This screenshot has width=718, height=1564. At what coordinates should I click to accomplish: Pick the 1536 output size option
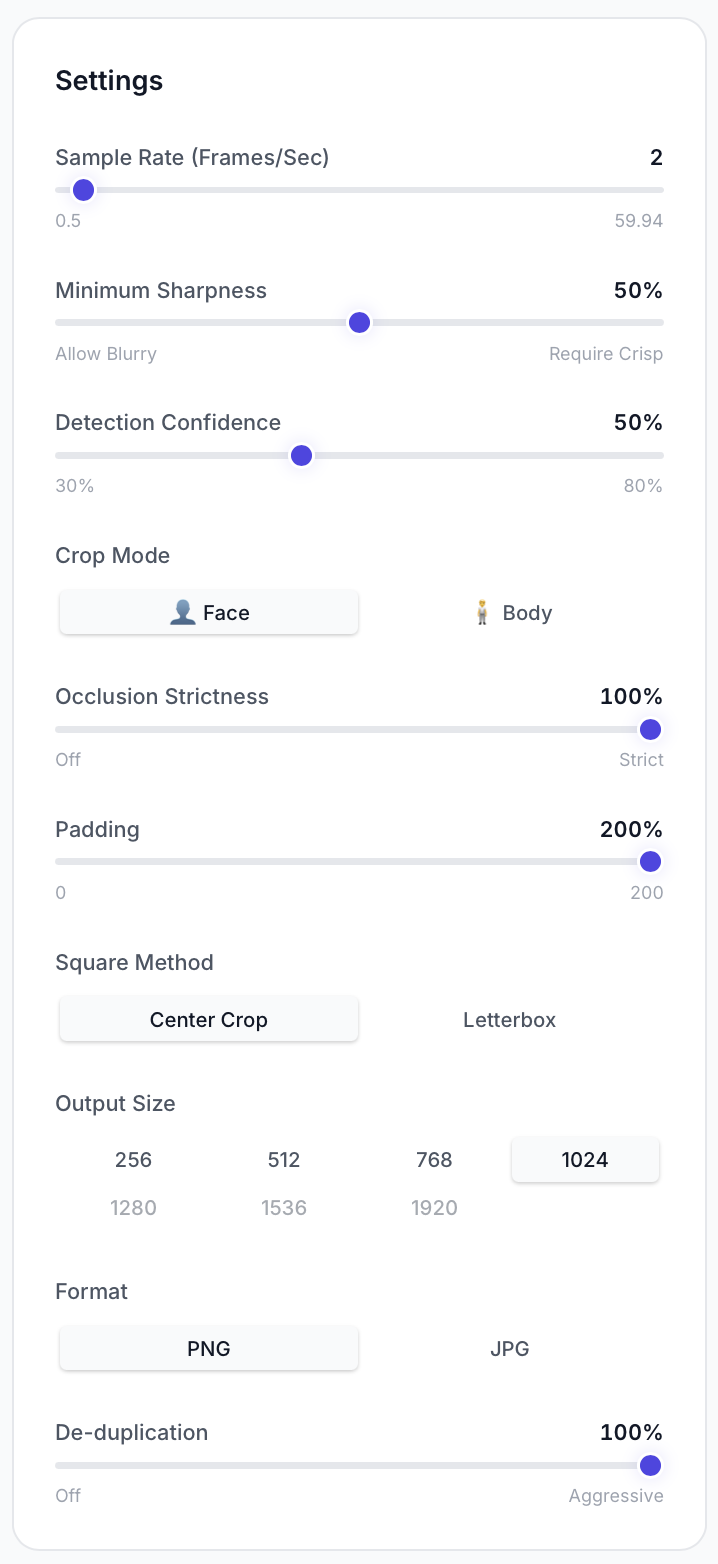pyautogui.click(x=284, y=1208)
